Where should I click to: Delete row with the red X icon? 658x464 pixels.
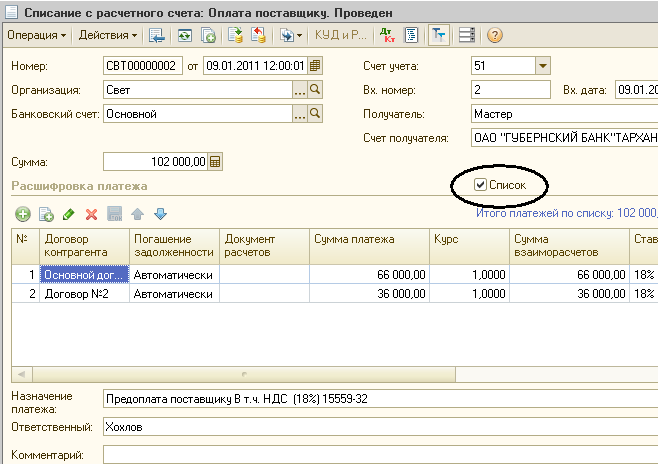[x=91, y=214]
